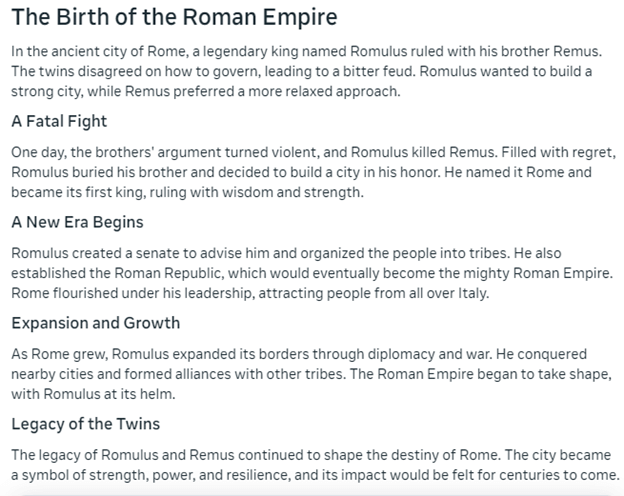The height and width of the screenshot is (496, 624).
Task: Click the phrase "Filled with regret"
Action: [555, 152]
